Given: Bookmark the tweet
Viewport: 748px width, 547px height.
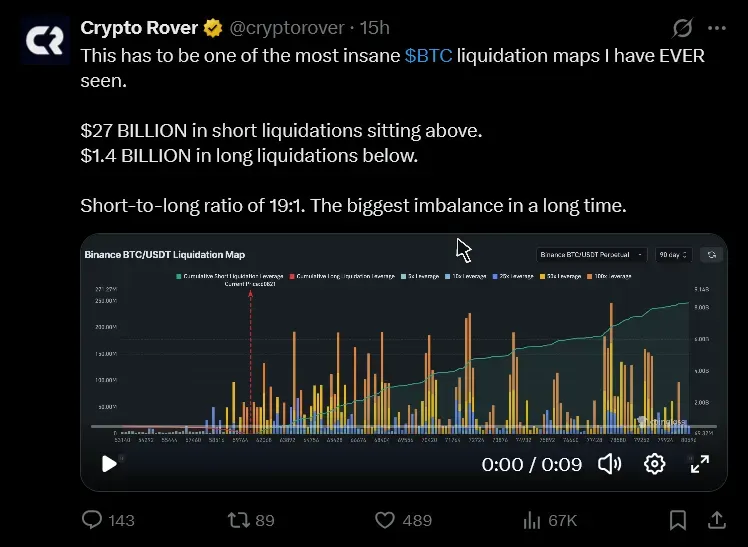Looking at the screenshot, I should [677, 520].
